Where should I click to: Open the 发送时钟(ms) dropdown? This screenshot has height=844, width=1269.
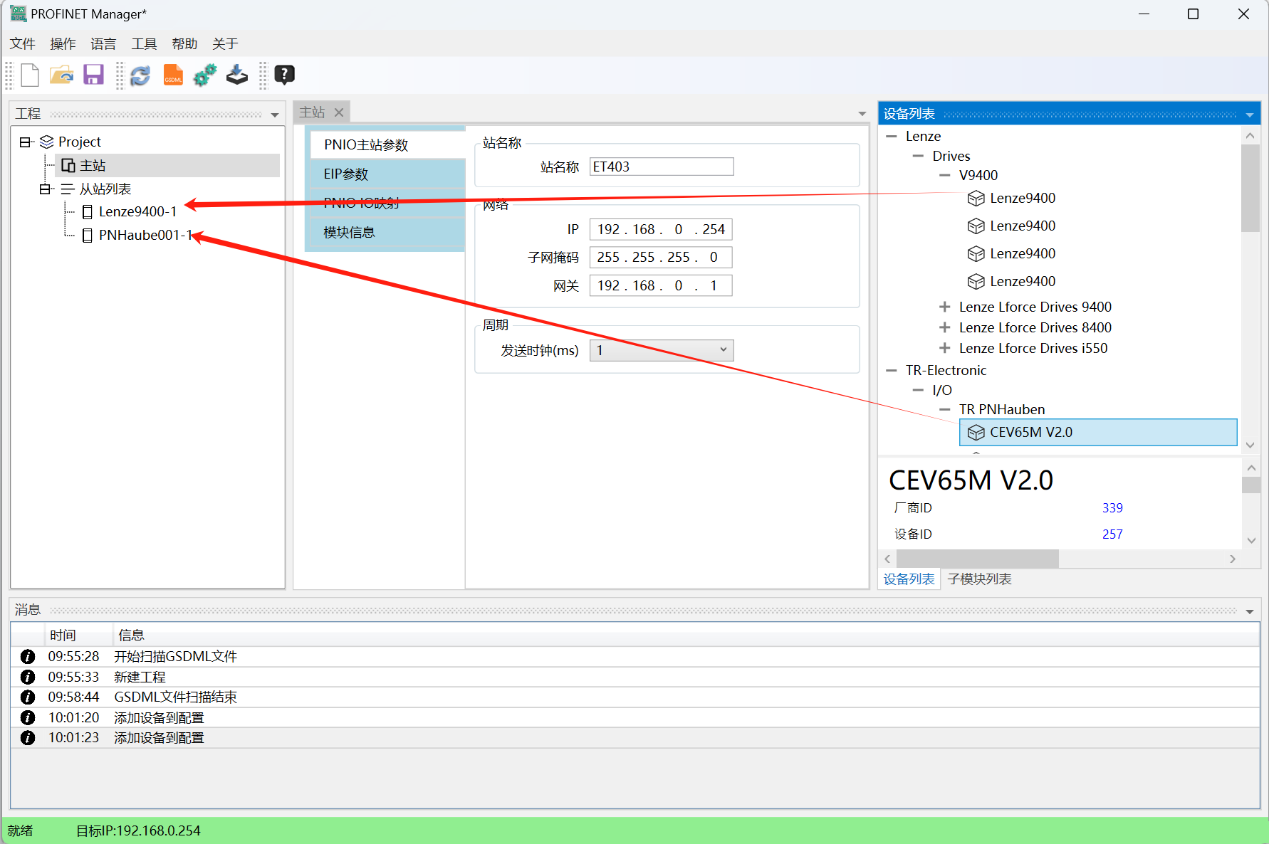[x=661, y=350]
